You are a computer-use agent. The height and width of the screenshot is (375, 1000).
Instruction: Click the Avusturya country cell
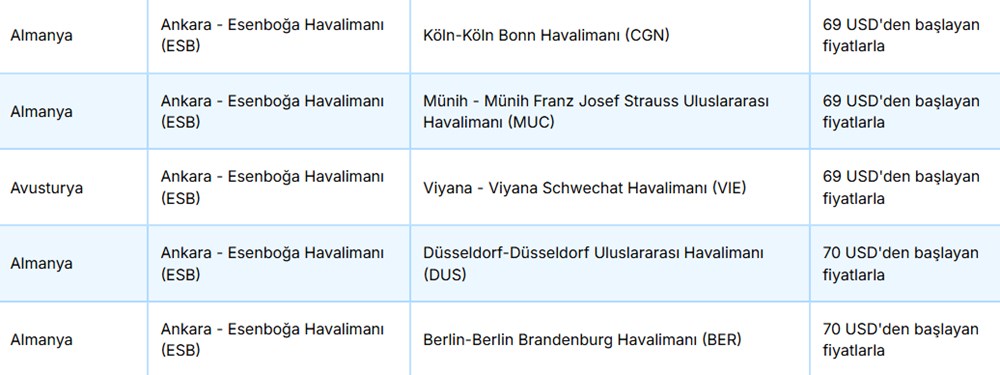(x=47, y=188)
